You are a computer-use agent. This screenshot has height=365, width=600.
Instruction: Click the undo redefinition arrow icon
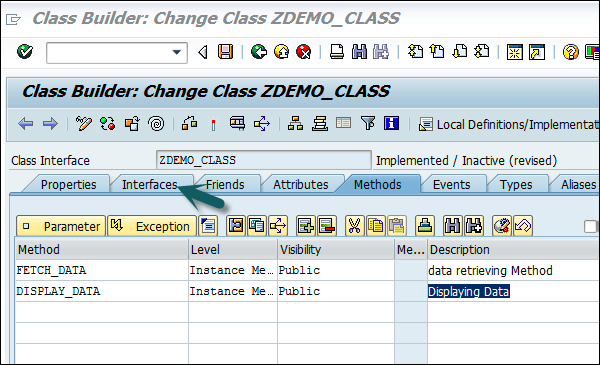point(523,226)
